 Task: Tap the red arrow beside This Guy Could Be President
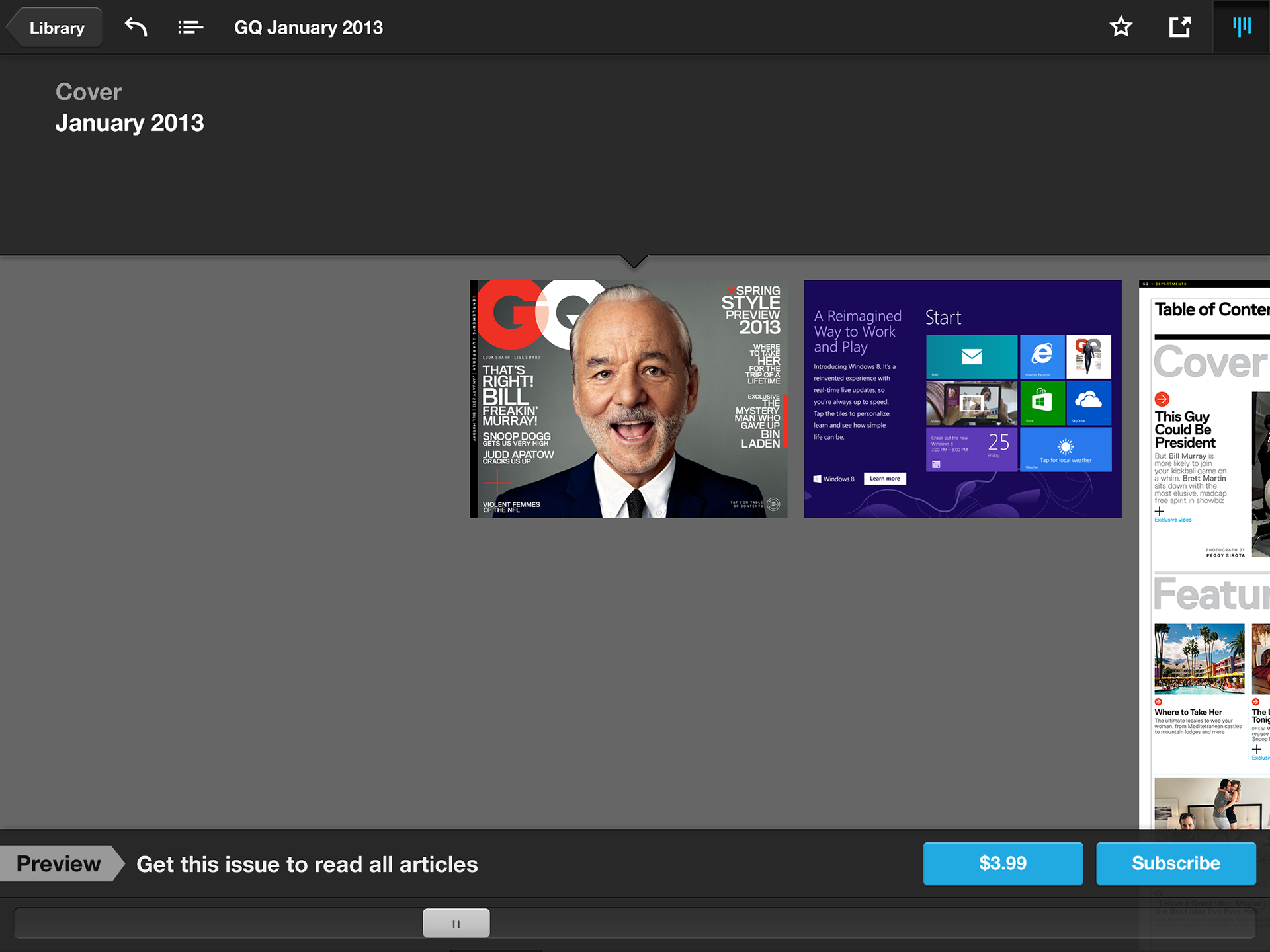click(1162, 399)
